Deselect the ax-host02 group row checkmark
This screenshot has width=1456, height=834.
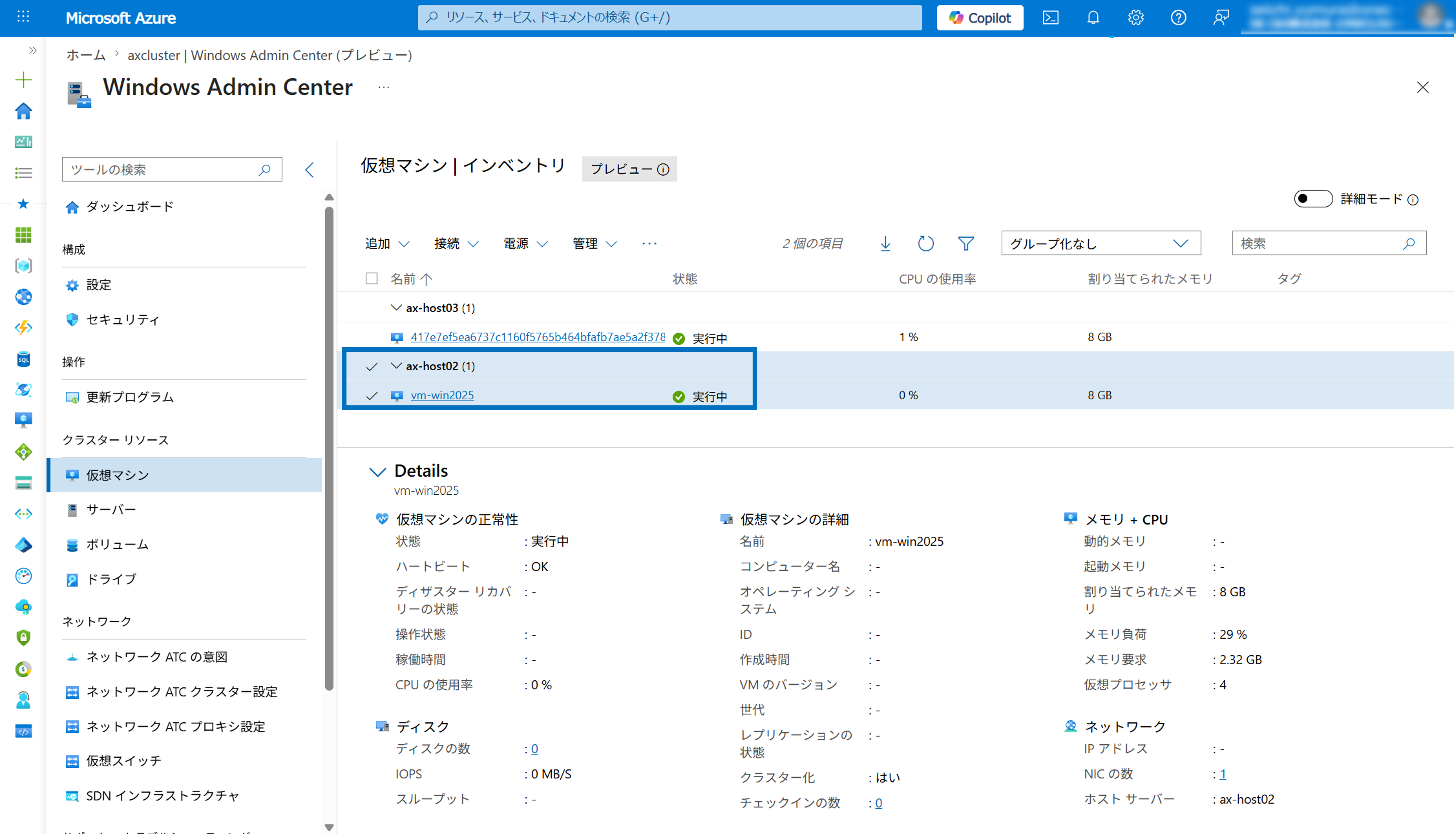pyautogui.click(x=372, y=367)
